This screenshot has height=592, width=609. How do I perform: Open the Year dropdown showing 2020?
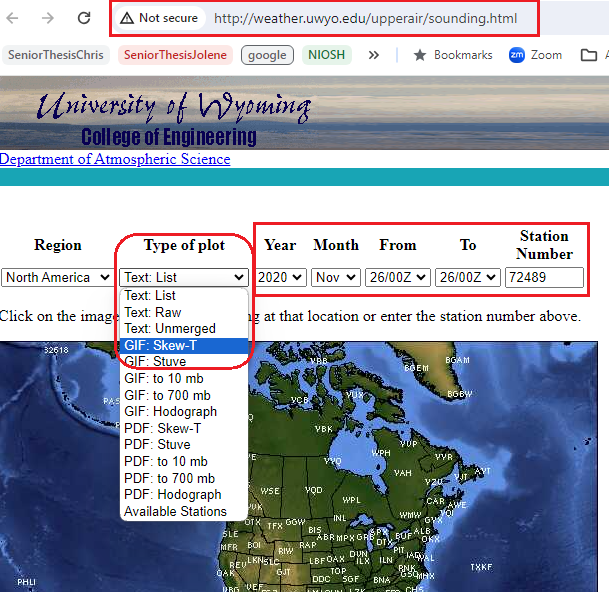point(281,277)
